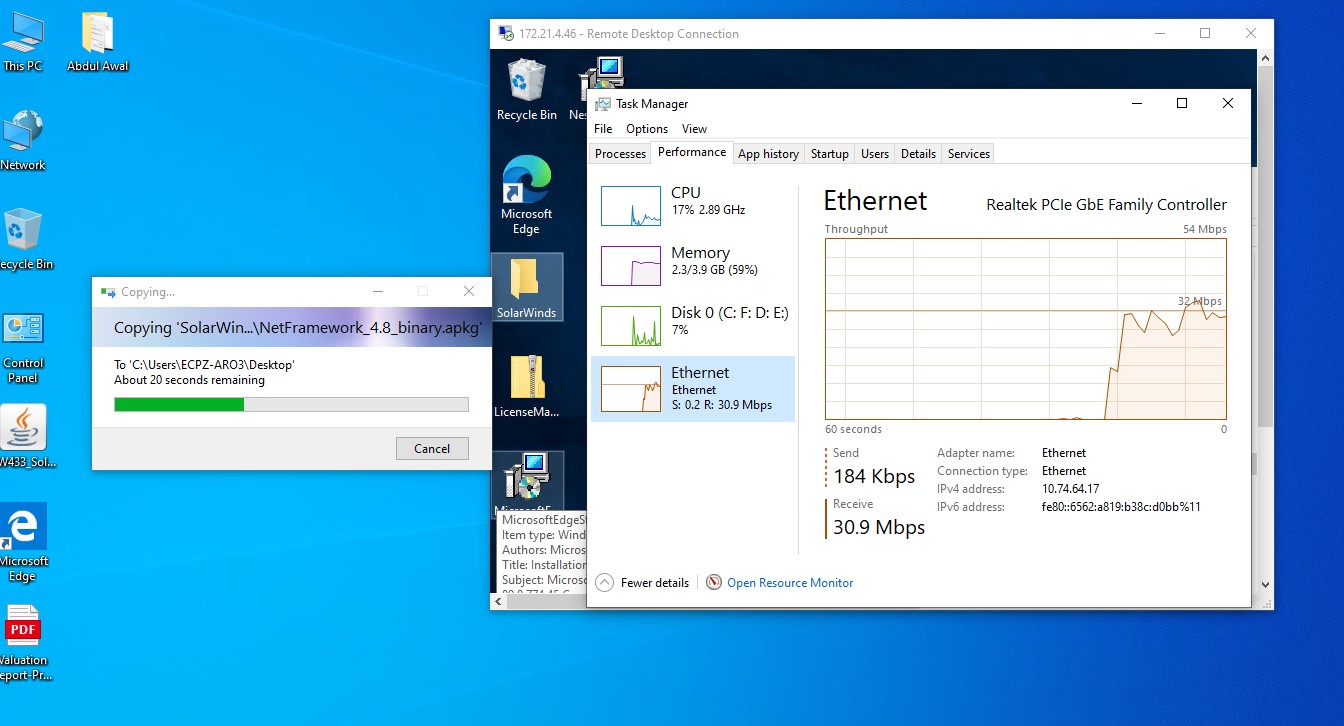1344x726 pixels.
Task: Switch to the Details tab
Action: (x=918, y=154)
